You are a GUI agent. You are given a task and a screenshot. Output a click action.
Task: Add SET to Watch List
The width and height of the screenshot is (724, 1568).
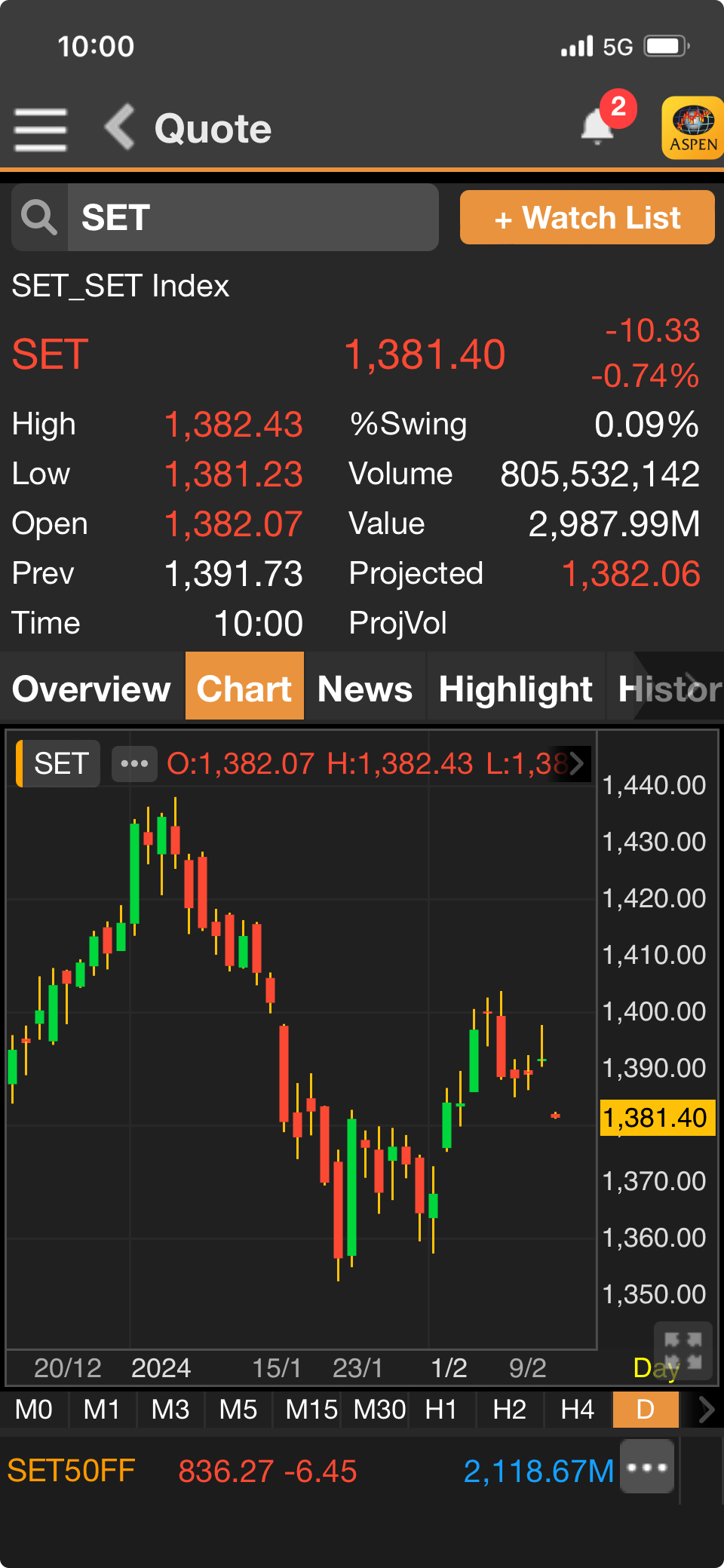coord(587,217)
